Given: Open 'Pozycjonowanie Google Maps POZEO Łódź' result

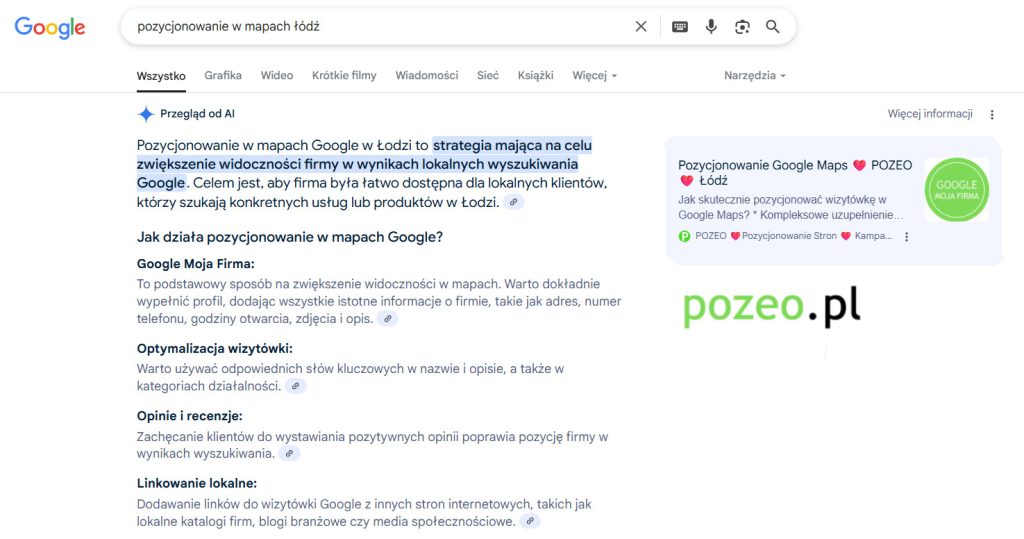Looking at the screenshot, I should [x=795, y=172].
